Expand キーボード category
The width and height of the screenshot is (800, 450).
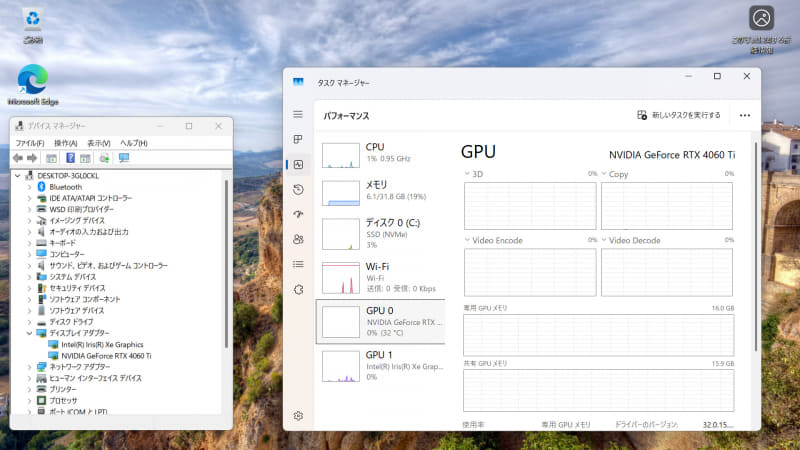tap(29, 243)
